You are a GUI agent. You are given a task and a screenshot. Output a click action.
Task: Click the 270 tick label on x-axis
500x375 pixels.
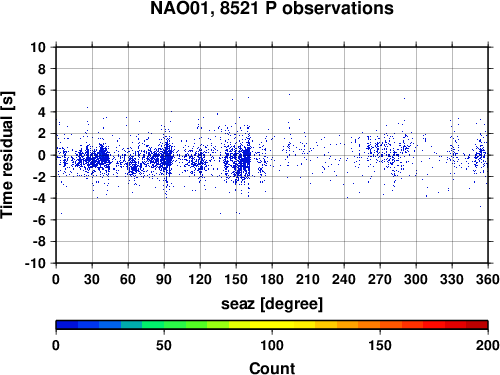tap(380, 279)
